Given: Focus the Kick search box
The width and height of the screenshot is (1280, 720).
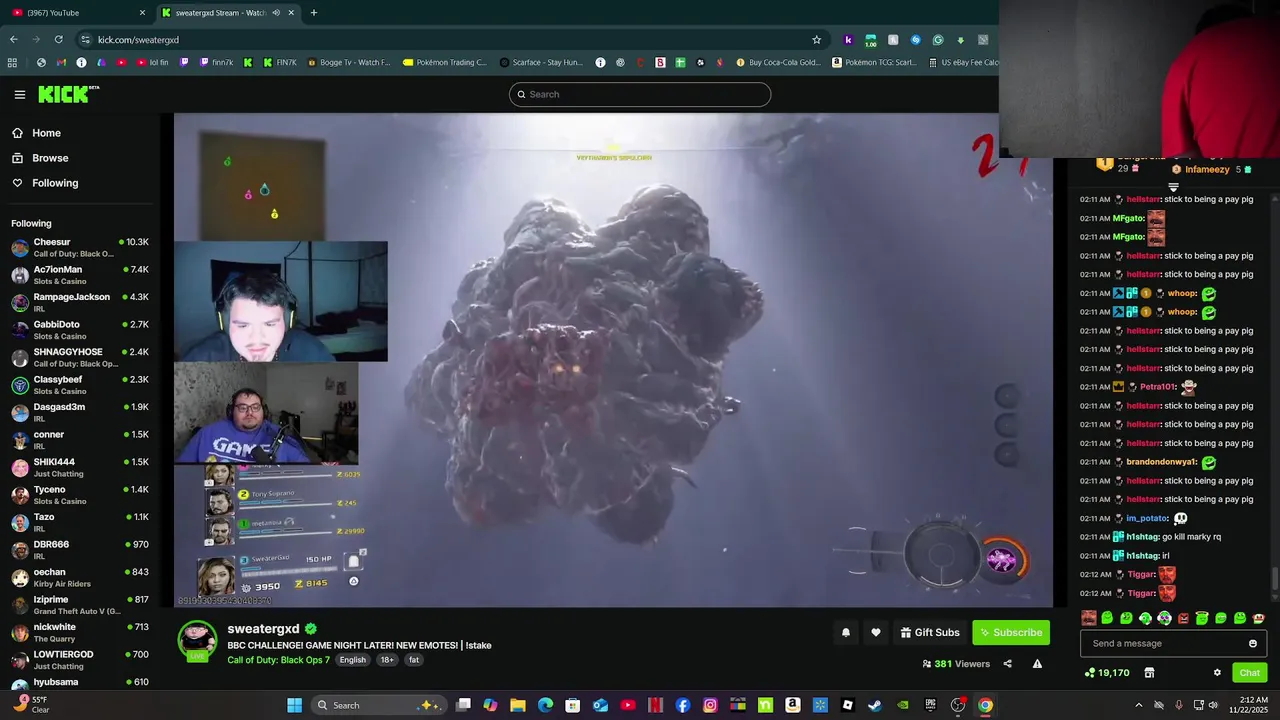Looking at the screenshot, I should pos(640,94).
